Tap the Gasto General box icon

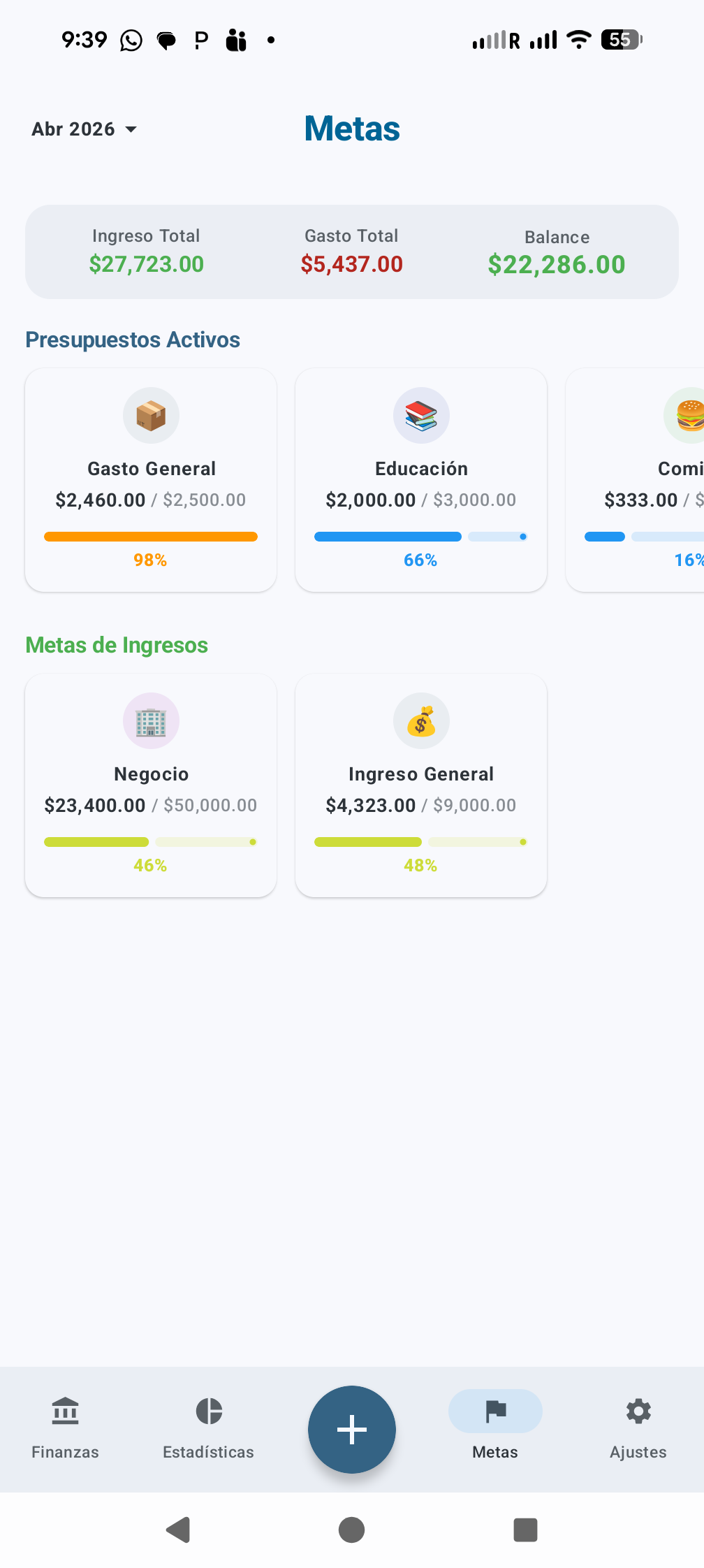[151, 416]
